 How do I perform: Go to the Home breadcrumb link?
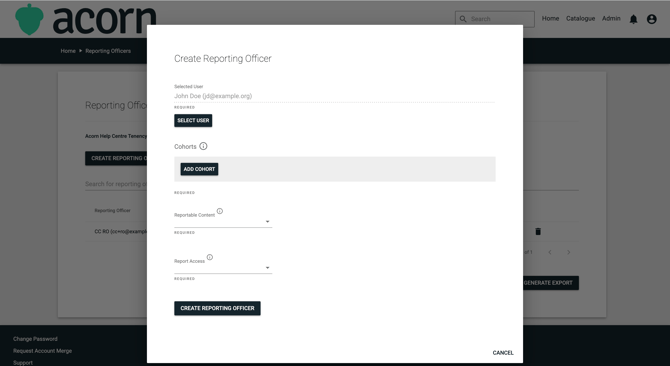click(x=68, y=51)
